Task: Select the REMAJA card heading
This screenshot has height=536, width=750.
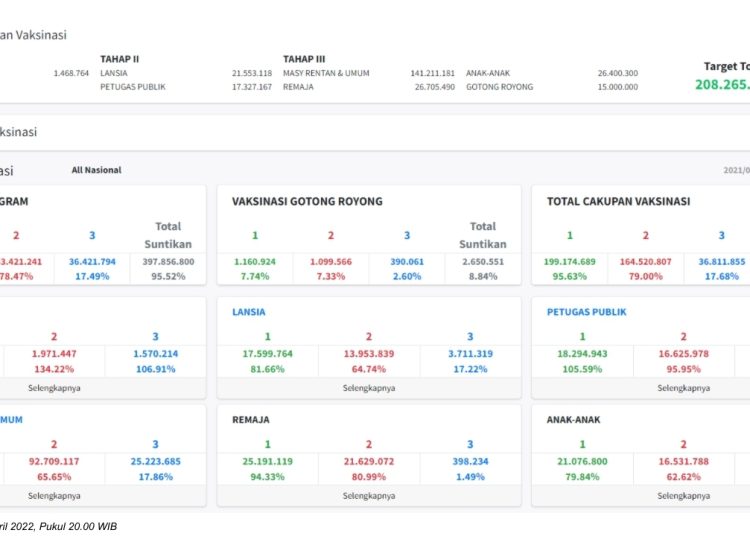Action: (x=250, y=420)
